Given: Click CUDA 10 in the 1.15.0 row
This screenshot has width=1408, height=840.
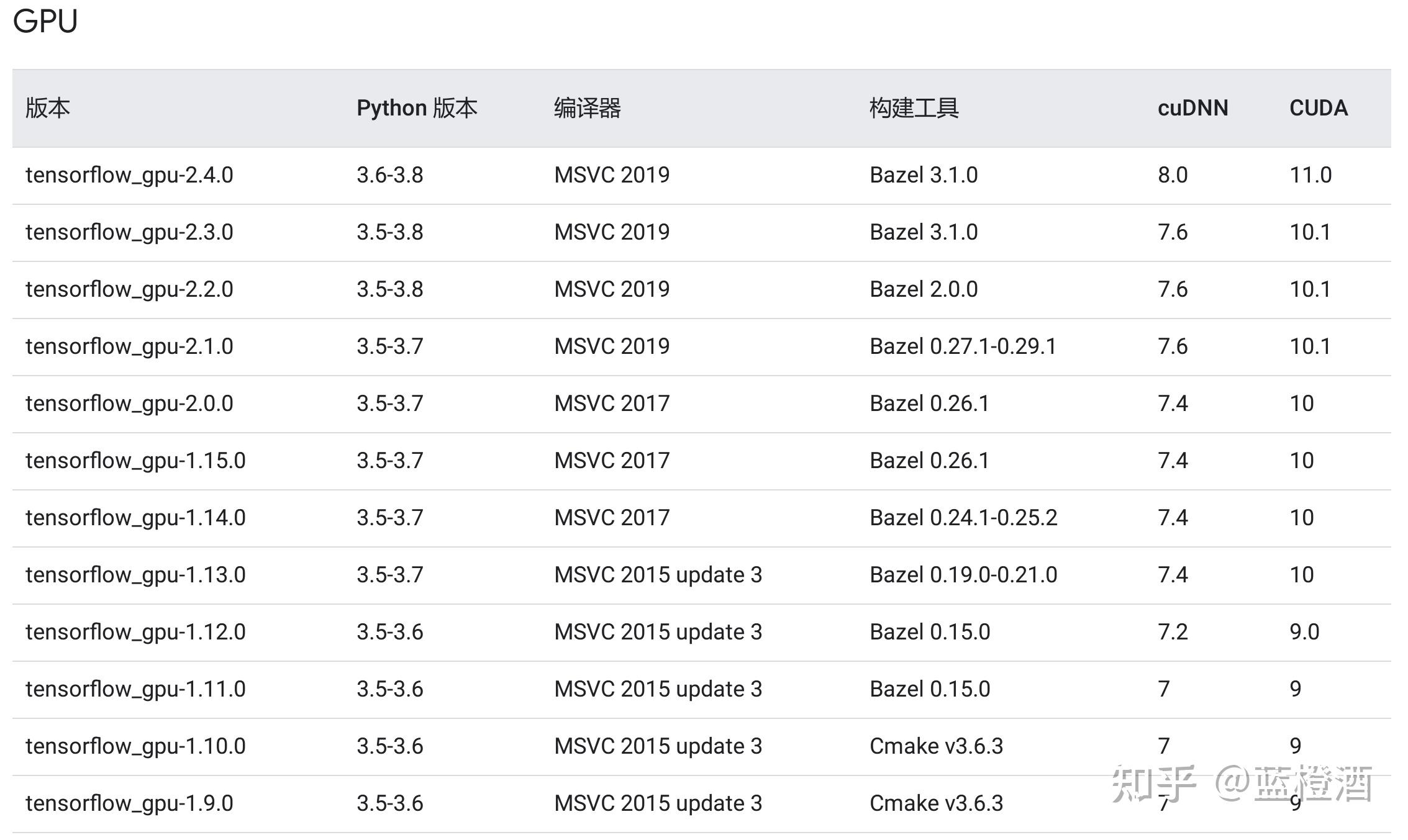Looking at the screenshot, I should pyautogui.click(x=1302, y=461).
